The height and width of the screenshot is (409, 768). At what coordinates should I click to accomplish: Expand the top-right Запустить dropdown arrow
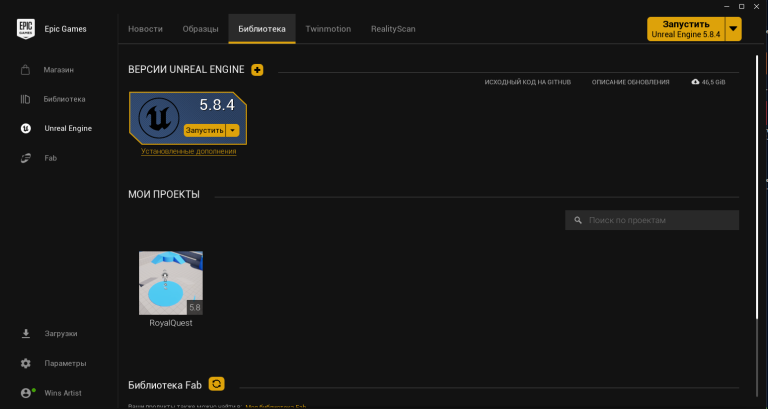(x=733, y=29)
